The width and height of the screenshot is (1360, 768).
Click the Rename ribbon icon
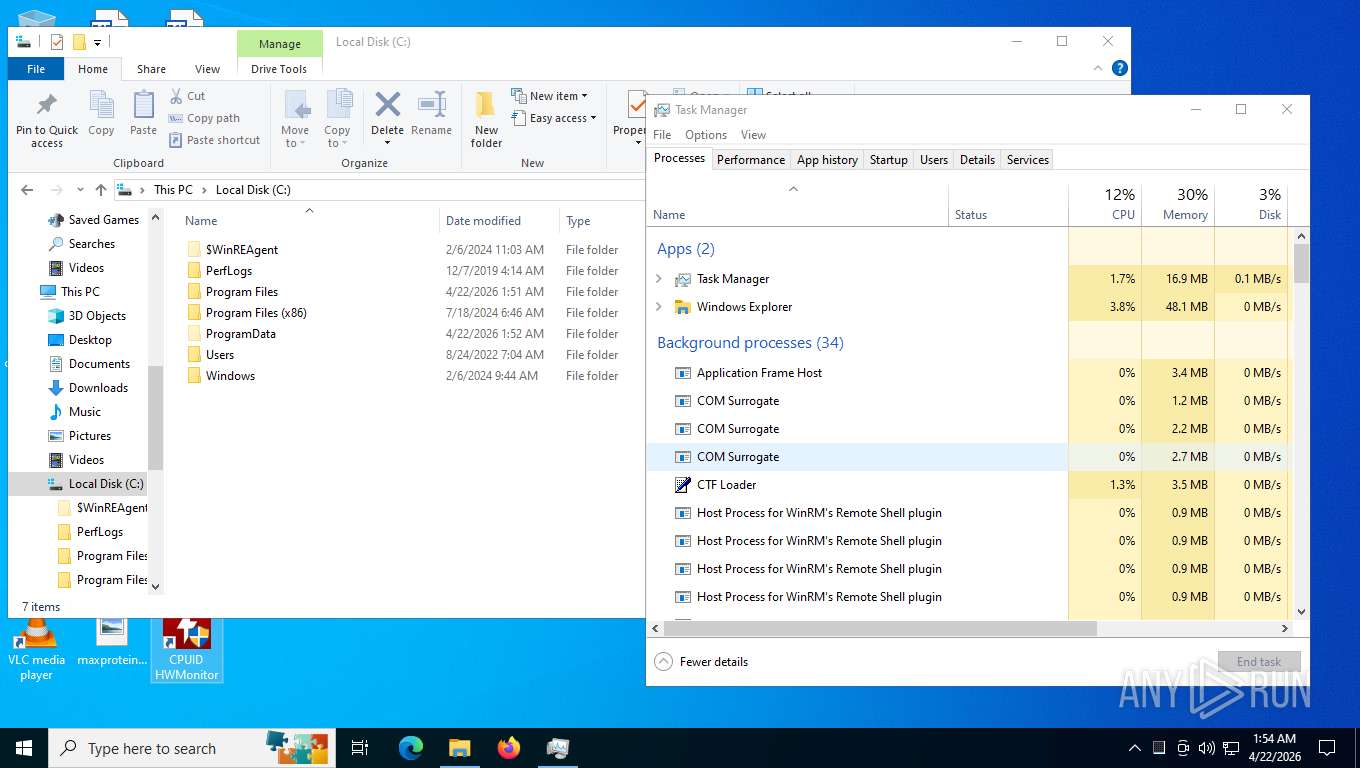click(x=431, y=104)
